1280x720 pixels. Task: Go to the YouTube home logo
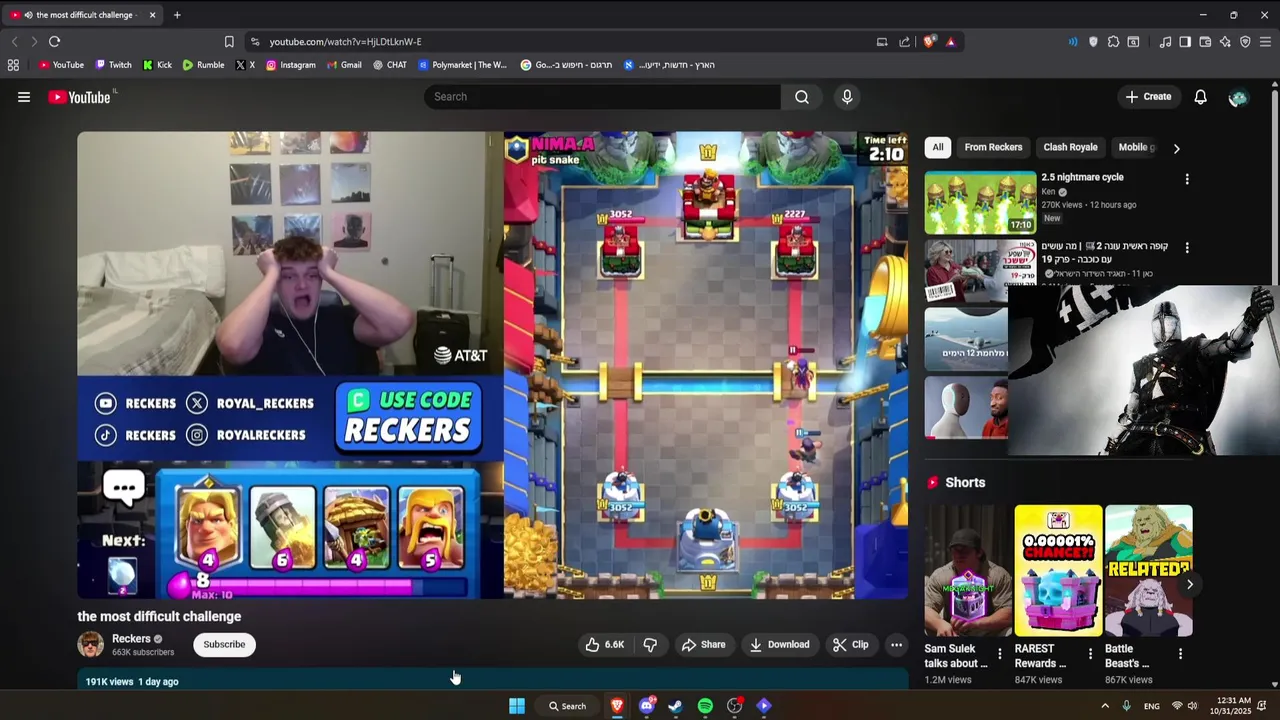80,97
